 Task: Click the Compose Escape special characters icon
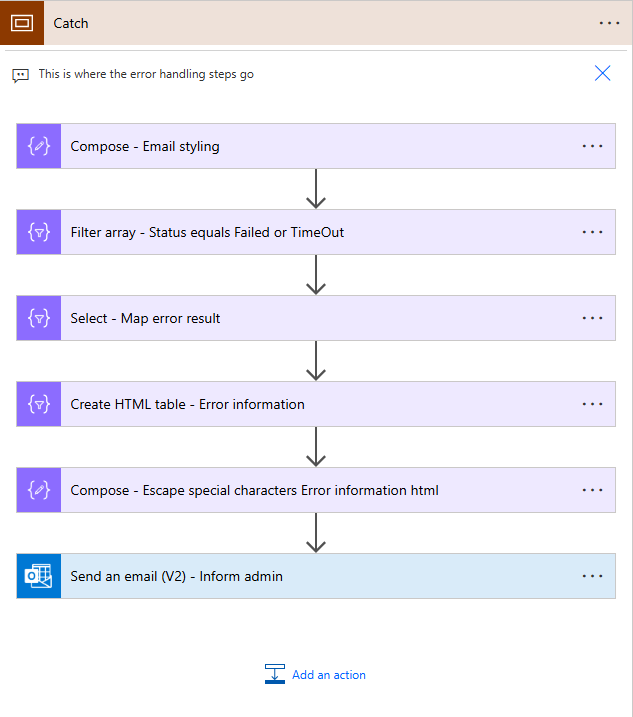pyautogui.click(x=39, y=490)
